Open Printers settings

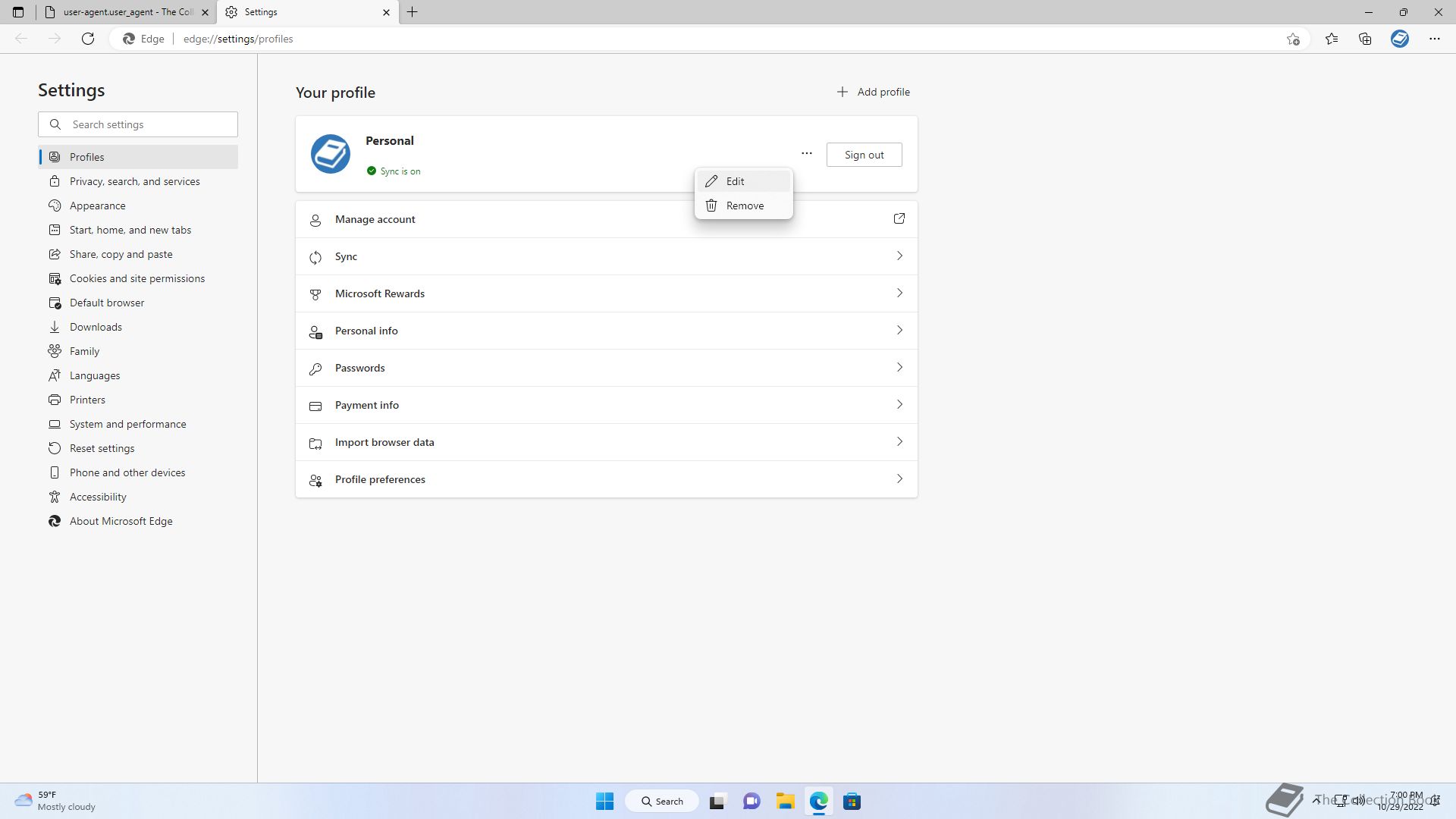coord(138,400)
